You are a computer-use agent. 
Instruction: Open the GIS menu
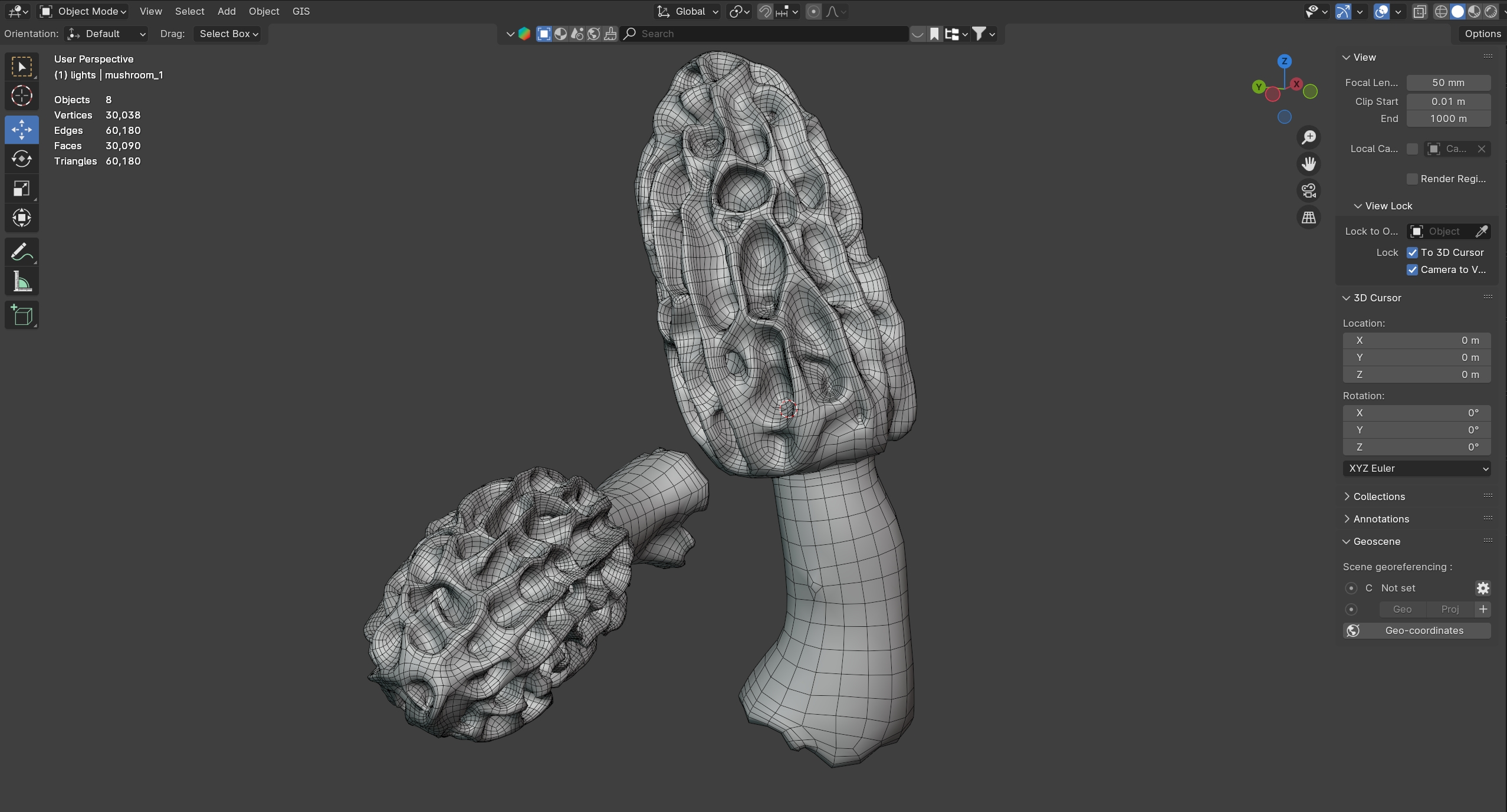301,11
